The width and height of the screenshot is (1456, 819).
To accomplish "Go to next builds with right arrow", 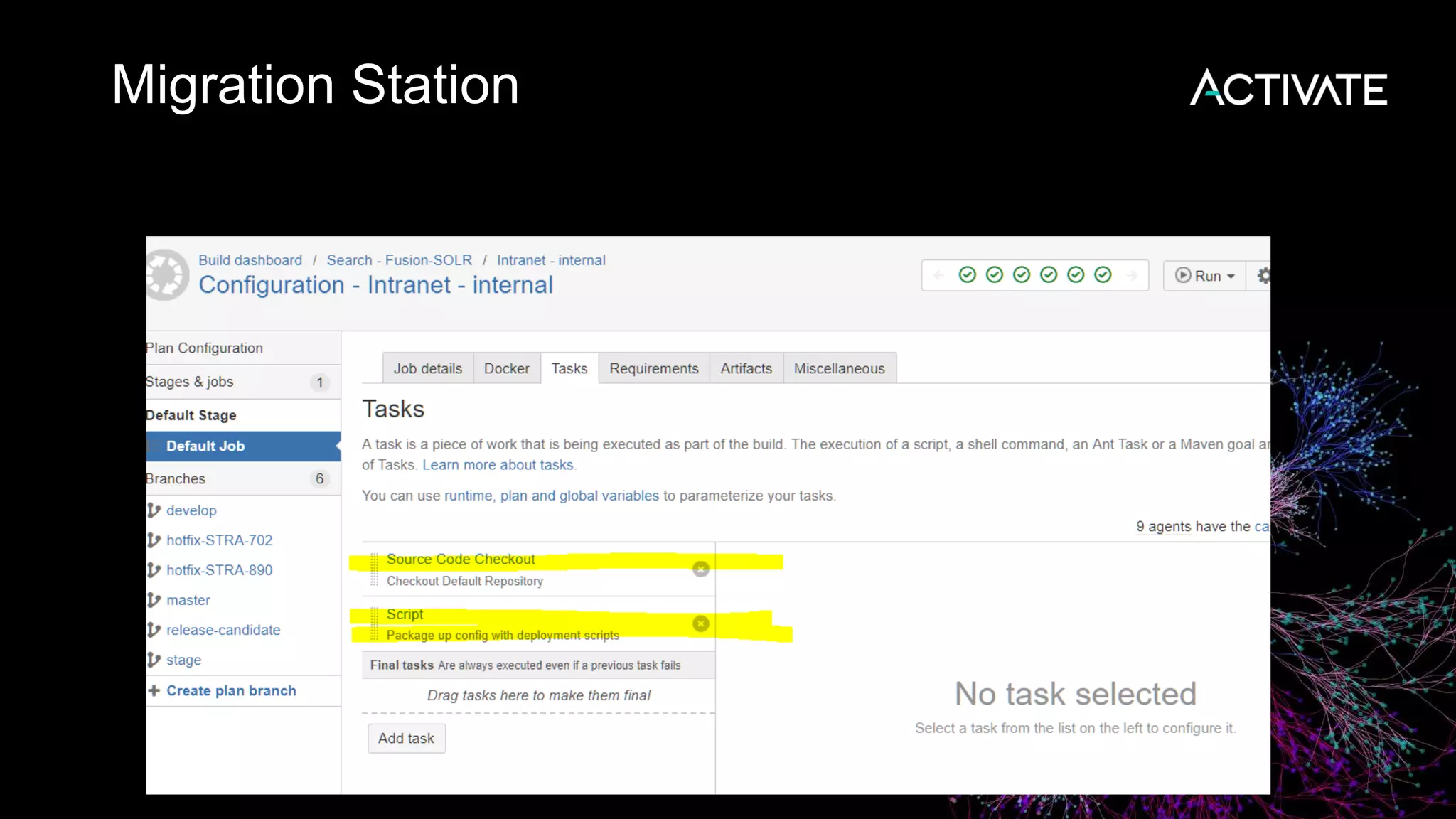I will (x=1132, y=276).
